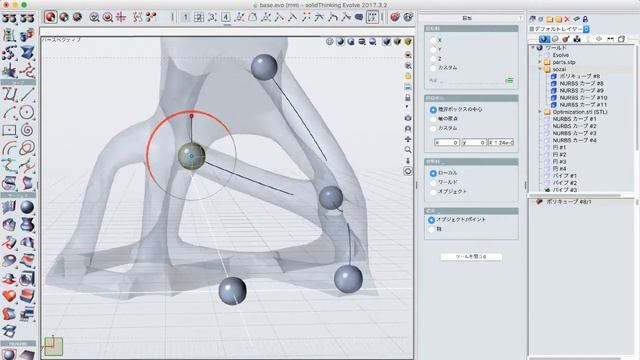The image size is (640, 360).
Task: Collapse the ワールド tree root
Action: coord(533,48)
